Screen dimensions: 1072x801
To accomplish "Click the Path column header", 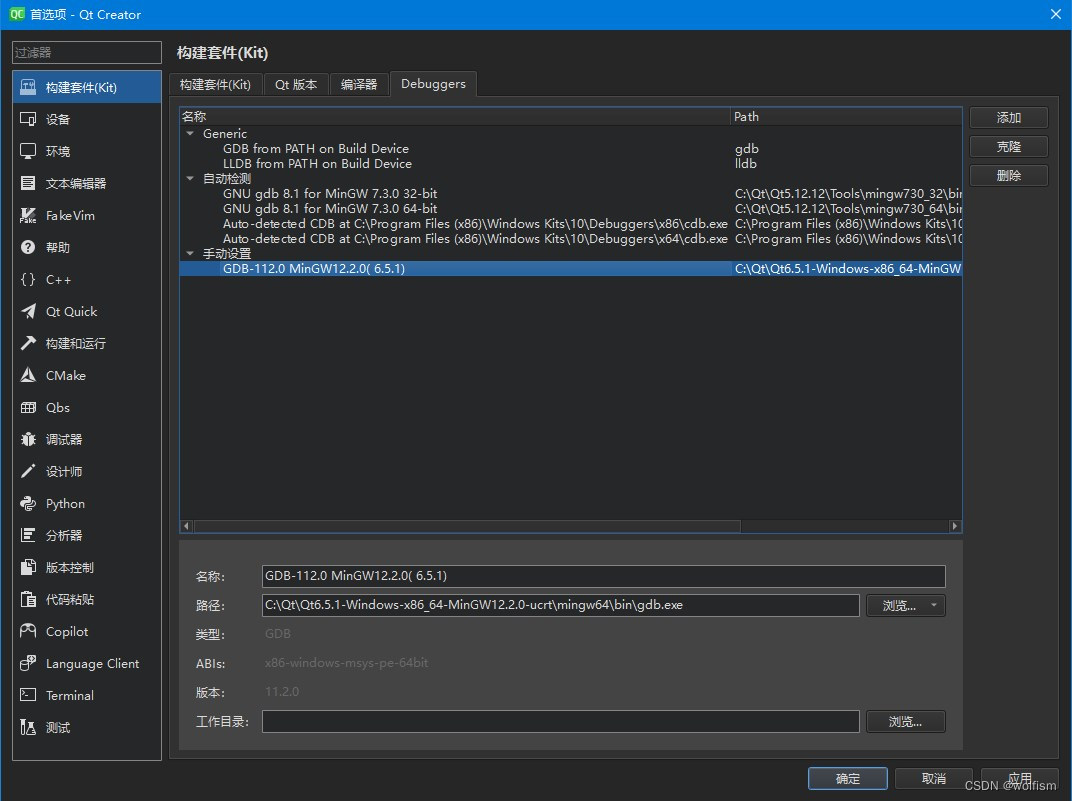I will pos(846,117).
